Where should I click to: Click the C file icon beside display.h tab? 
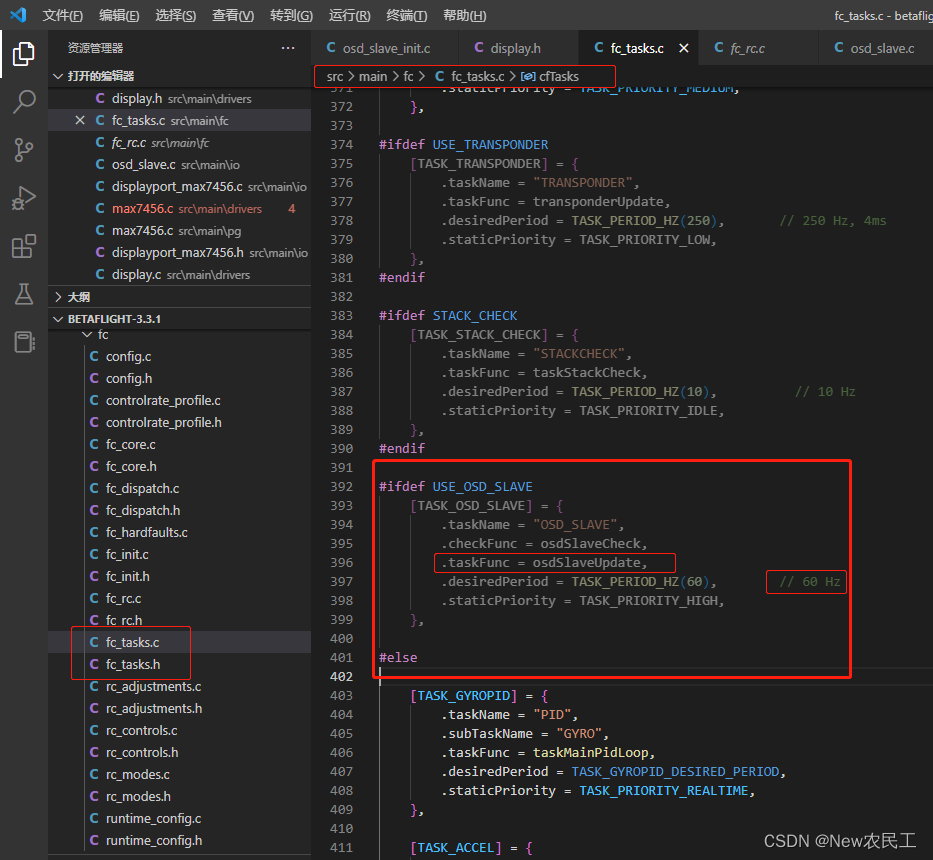pyautogui.click(x=478, y=48)
